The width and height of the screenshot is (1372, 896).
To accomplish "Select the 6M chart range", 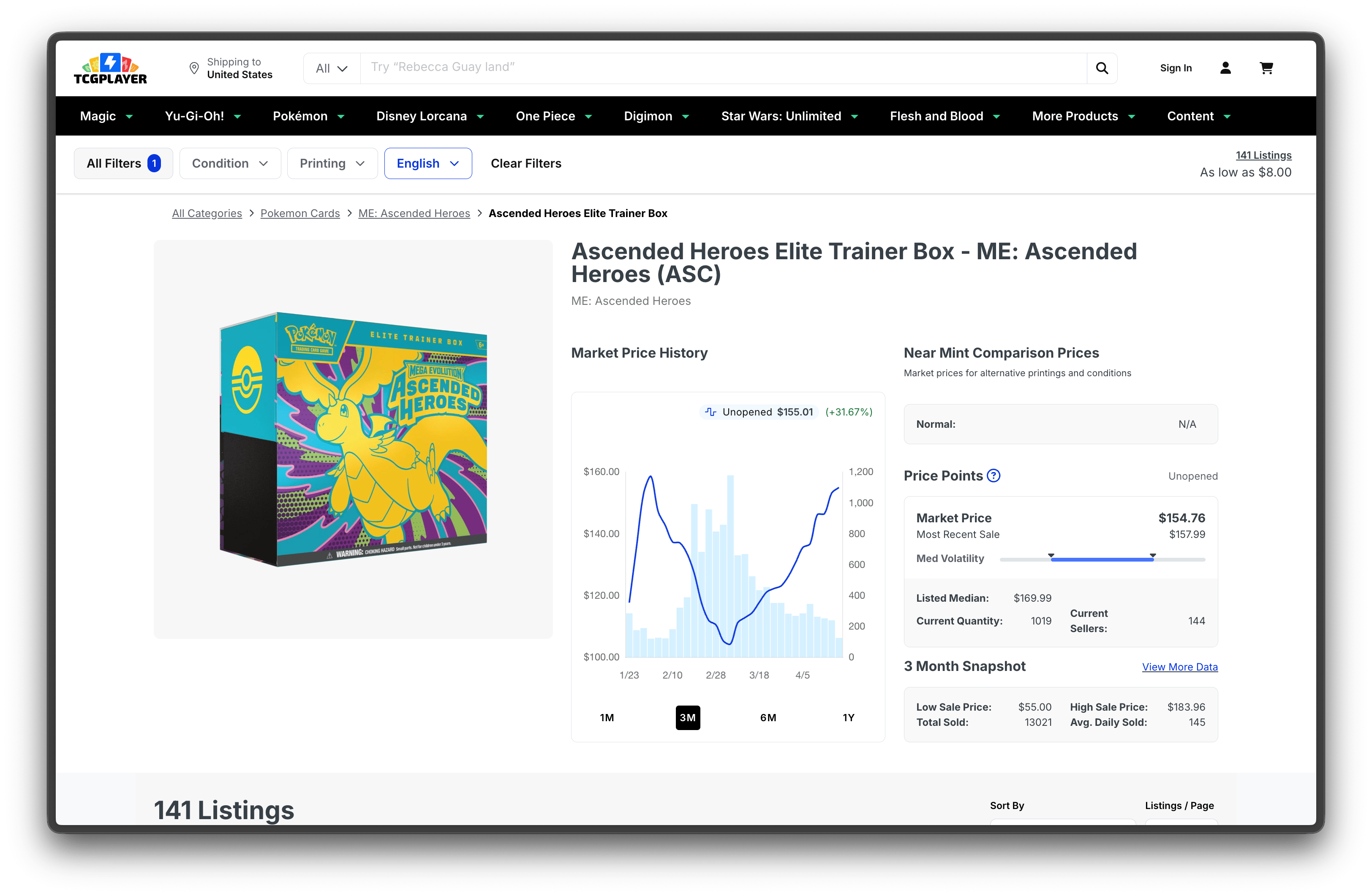I will (x=768, y=717).
